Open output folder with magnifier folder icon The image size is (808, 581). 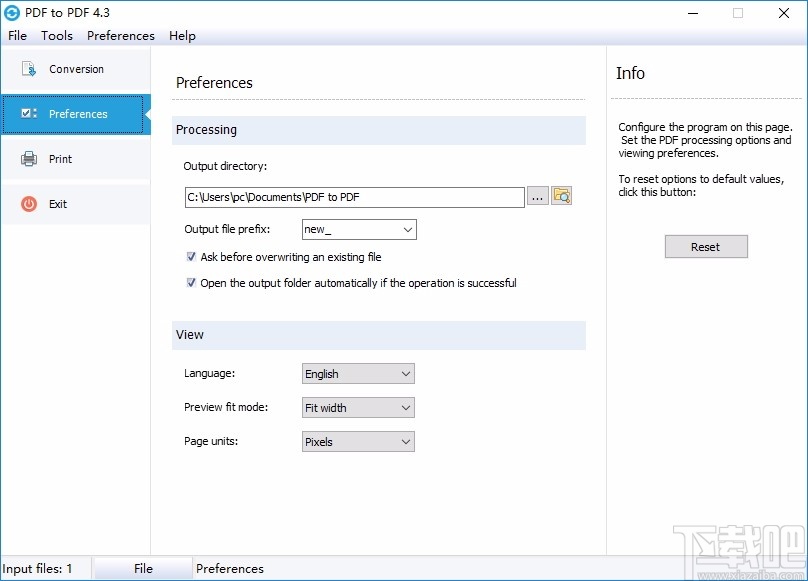click(x=561, y=196)
